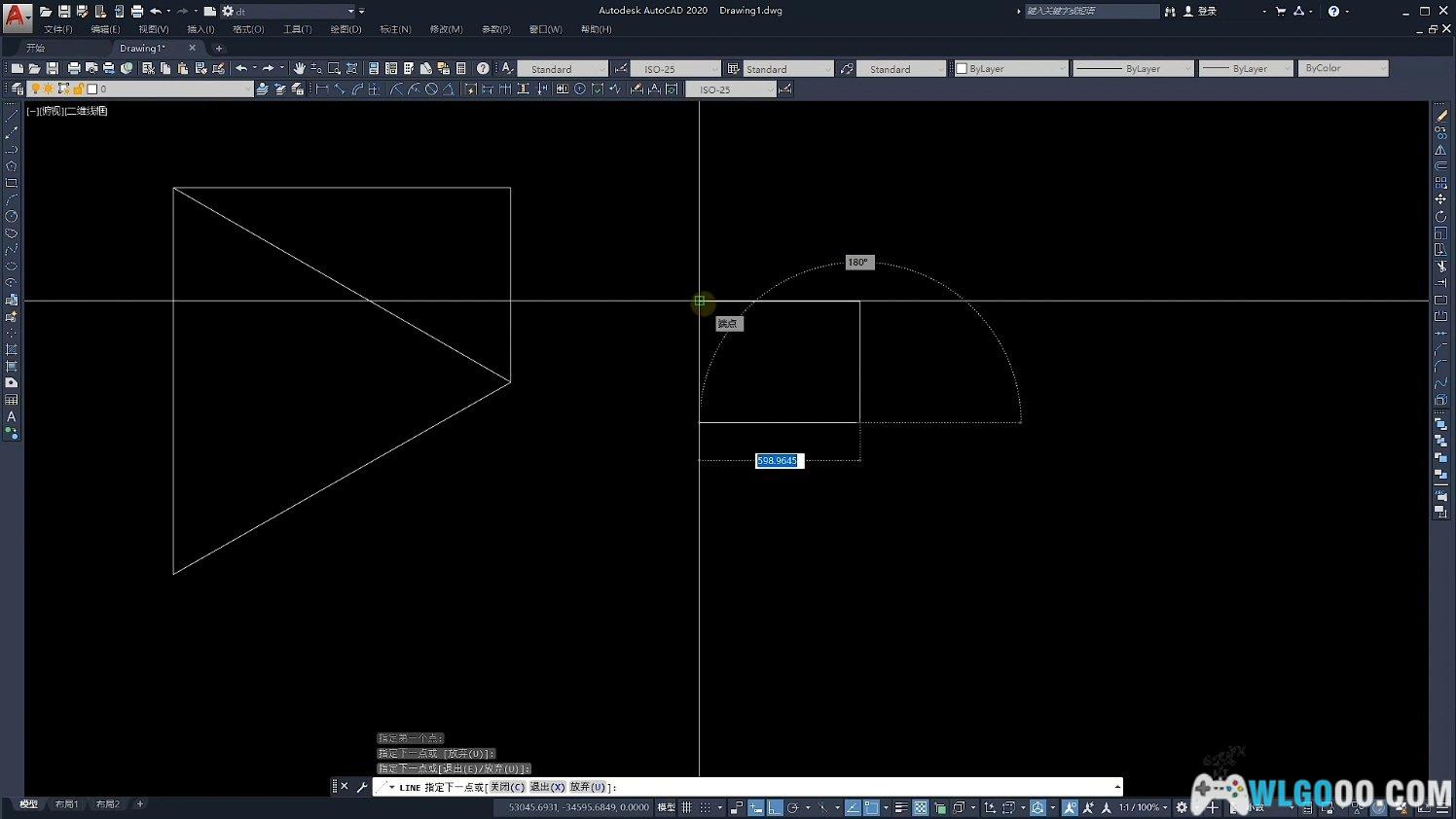Click the Plot/Print icon in standard toolbar
The width and height of the screenshot is (1456, 819).
click(x=73, y=68)
